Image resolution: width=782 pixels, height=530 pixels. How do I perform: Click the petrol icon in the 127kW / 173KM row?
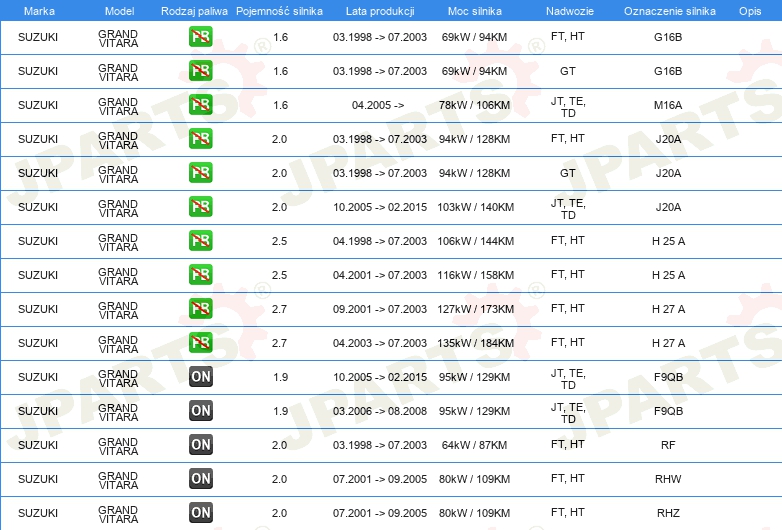[200, 308]
